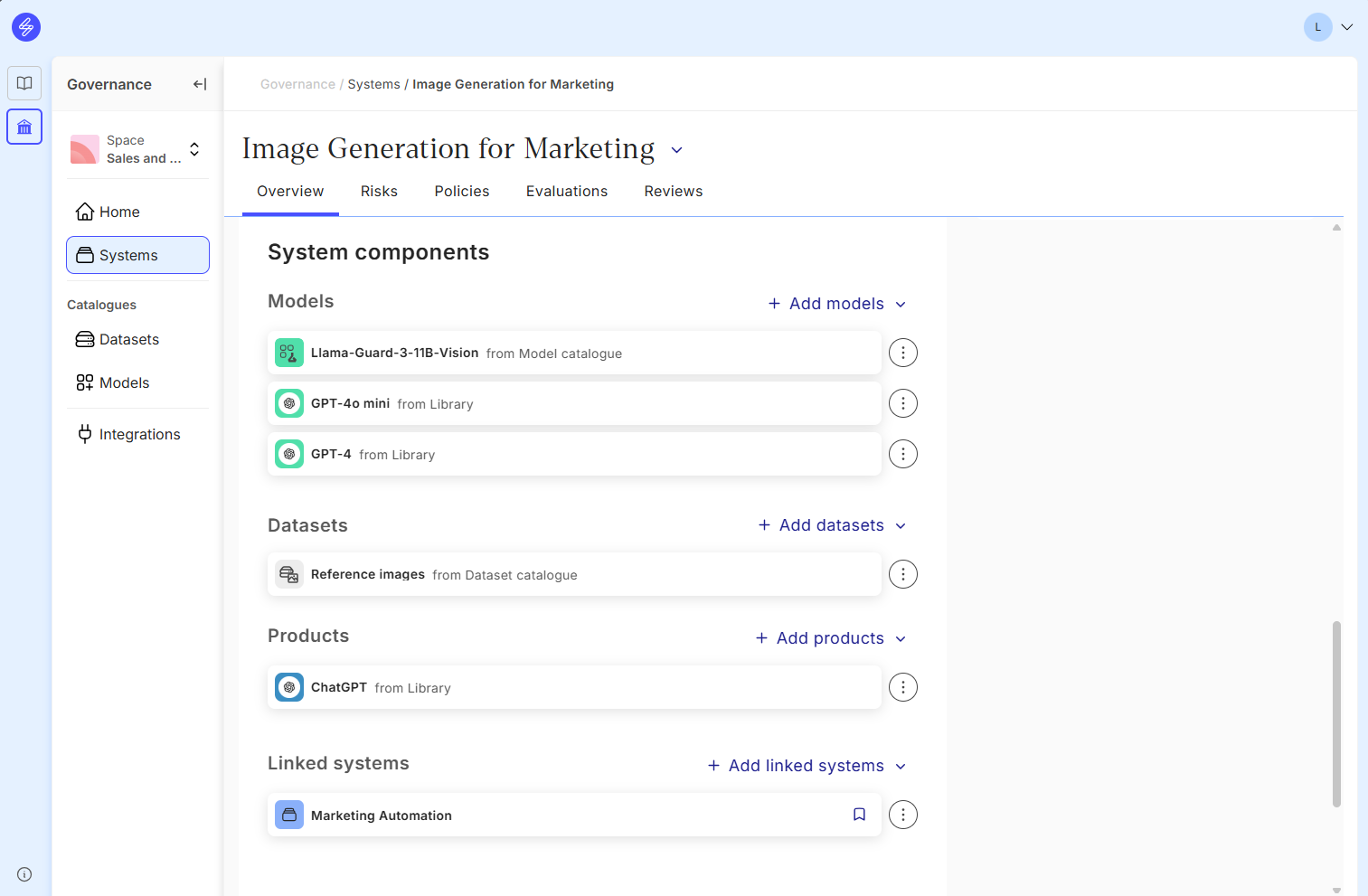Open three-dot menu for ChatGPT product
The height and width of the screenshot is (896, 1368).
click(902, 687)
